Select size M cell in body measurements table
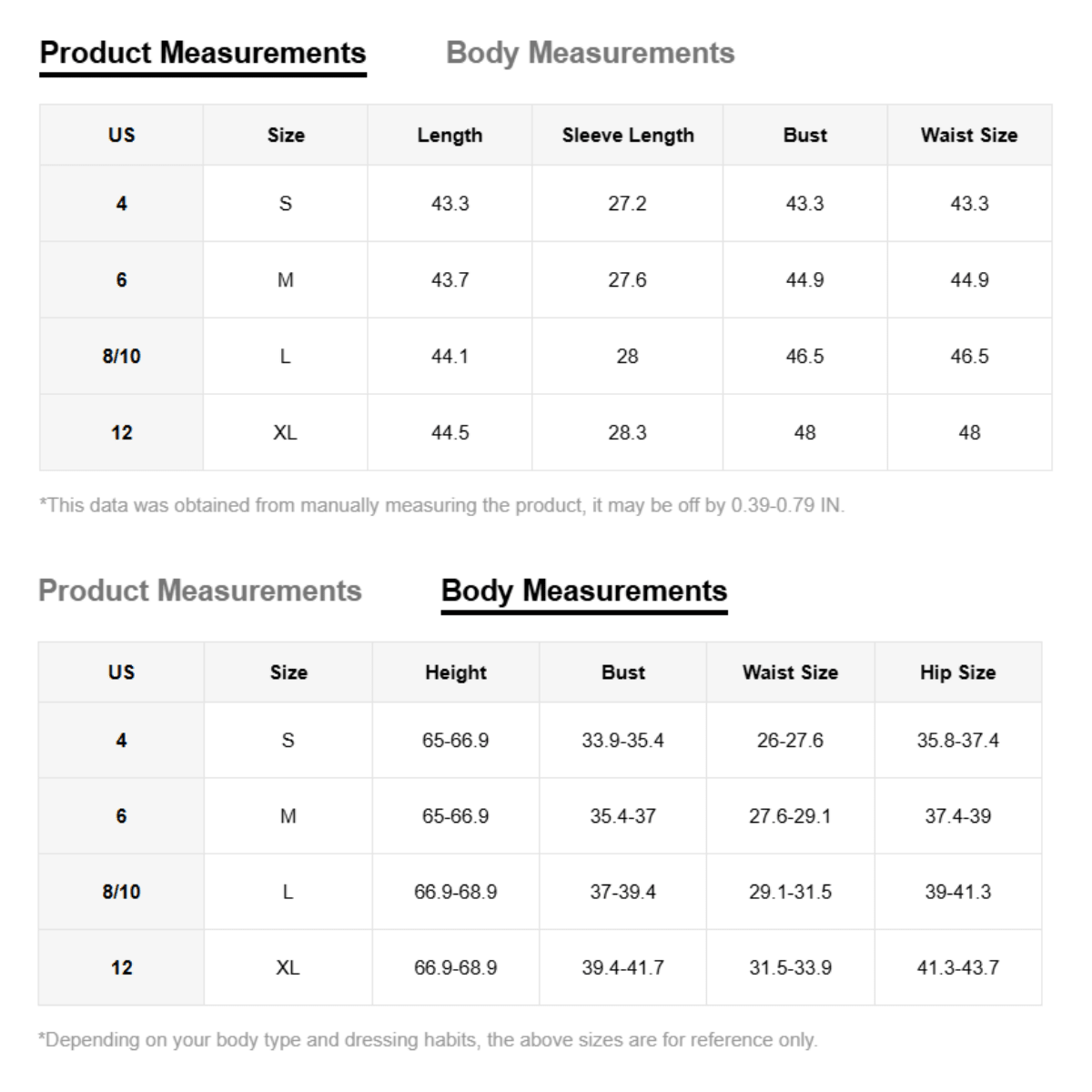 pyautogui.click(x=288, y=816)
